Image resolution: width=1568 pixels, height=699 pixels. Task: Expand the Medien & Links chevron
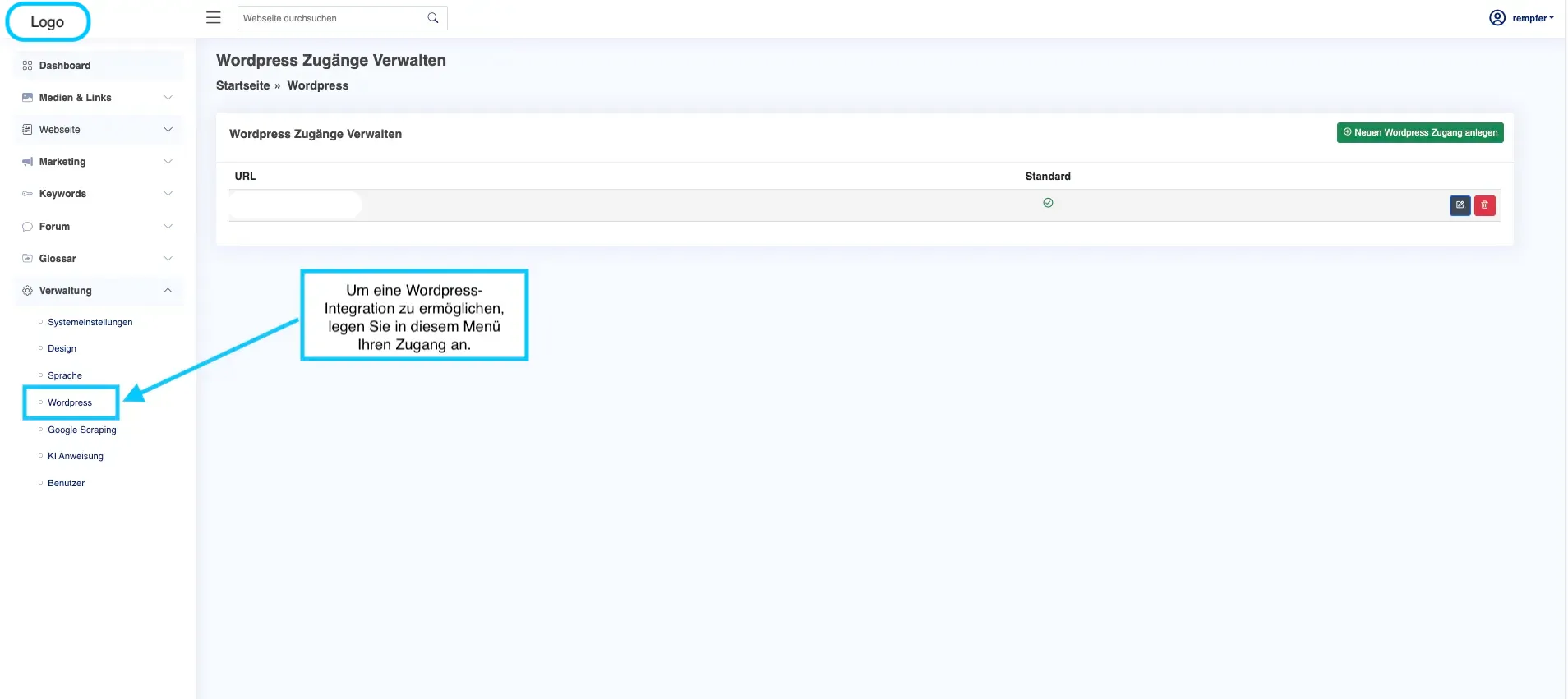click(168, 98)
